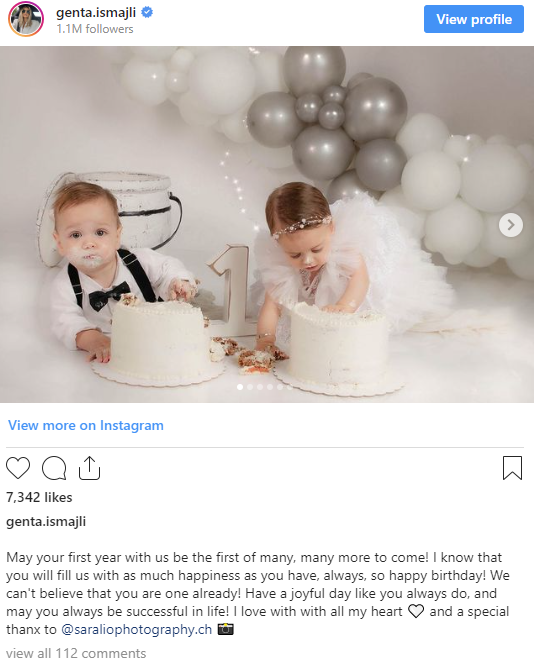Follow the View more on Instagram link

(x=86, y=425)
